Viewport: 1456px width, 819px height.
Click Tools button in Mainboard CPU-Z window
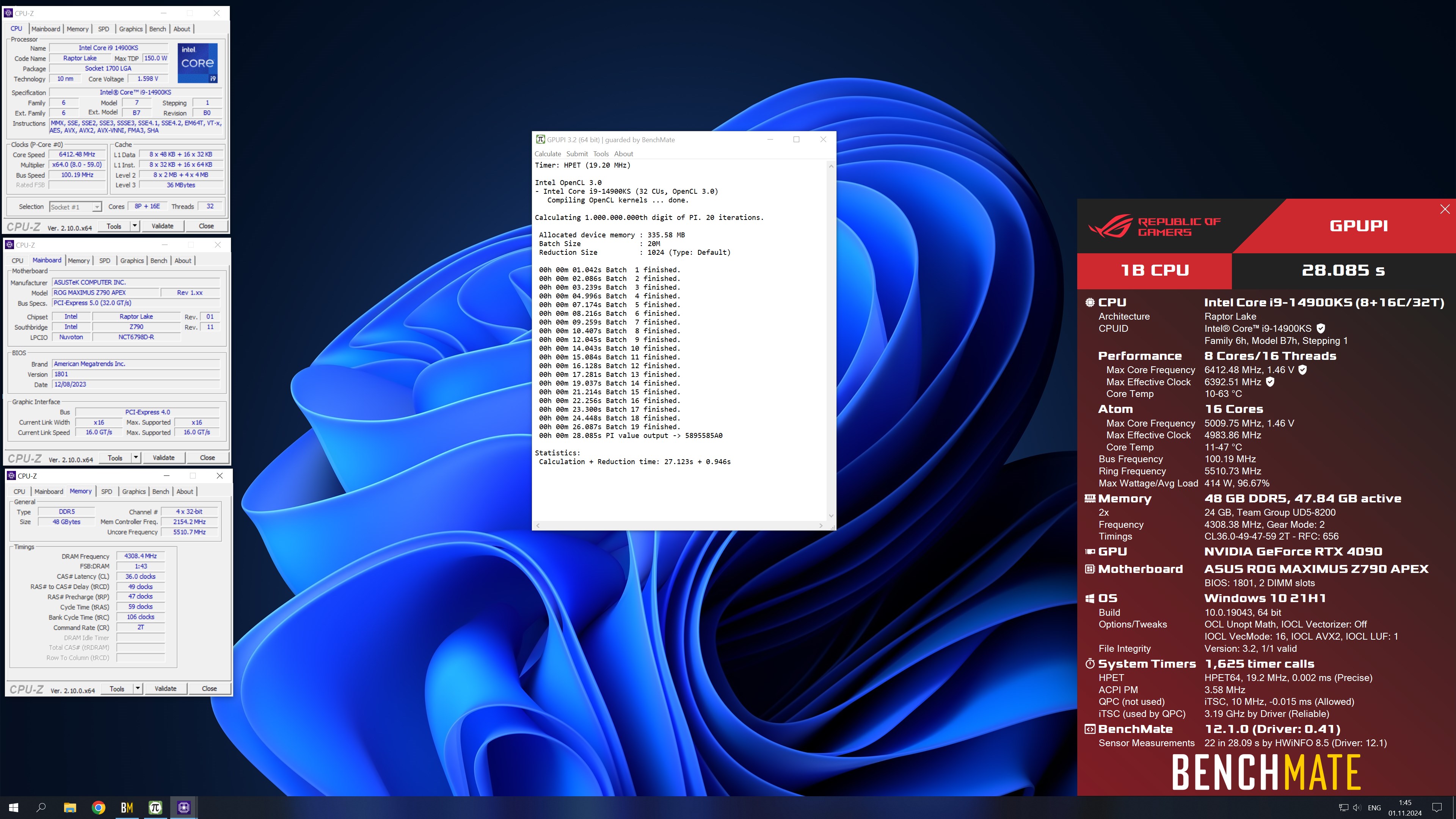(115, 458)
